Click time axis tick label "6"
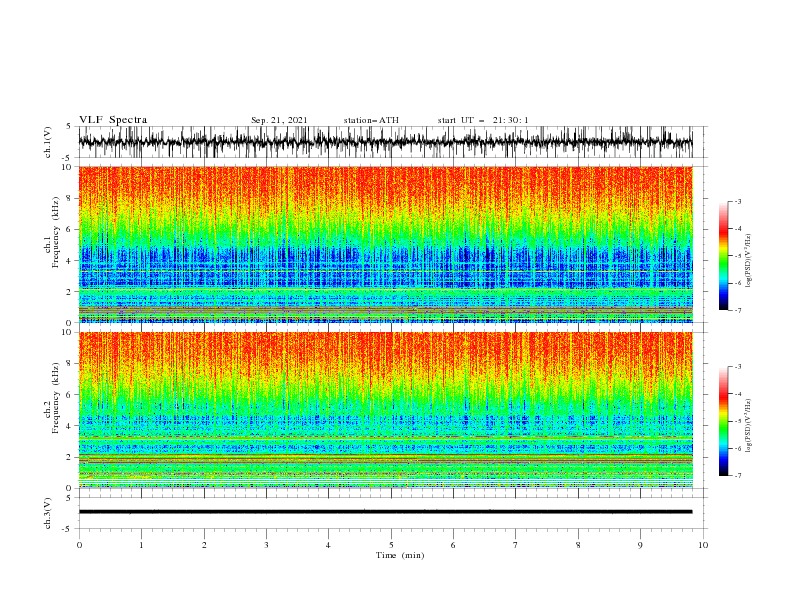Screen dimensions: 792x612 pos(453,545)
